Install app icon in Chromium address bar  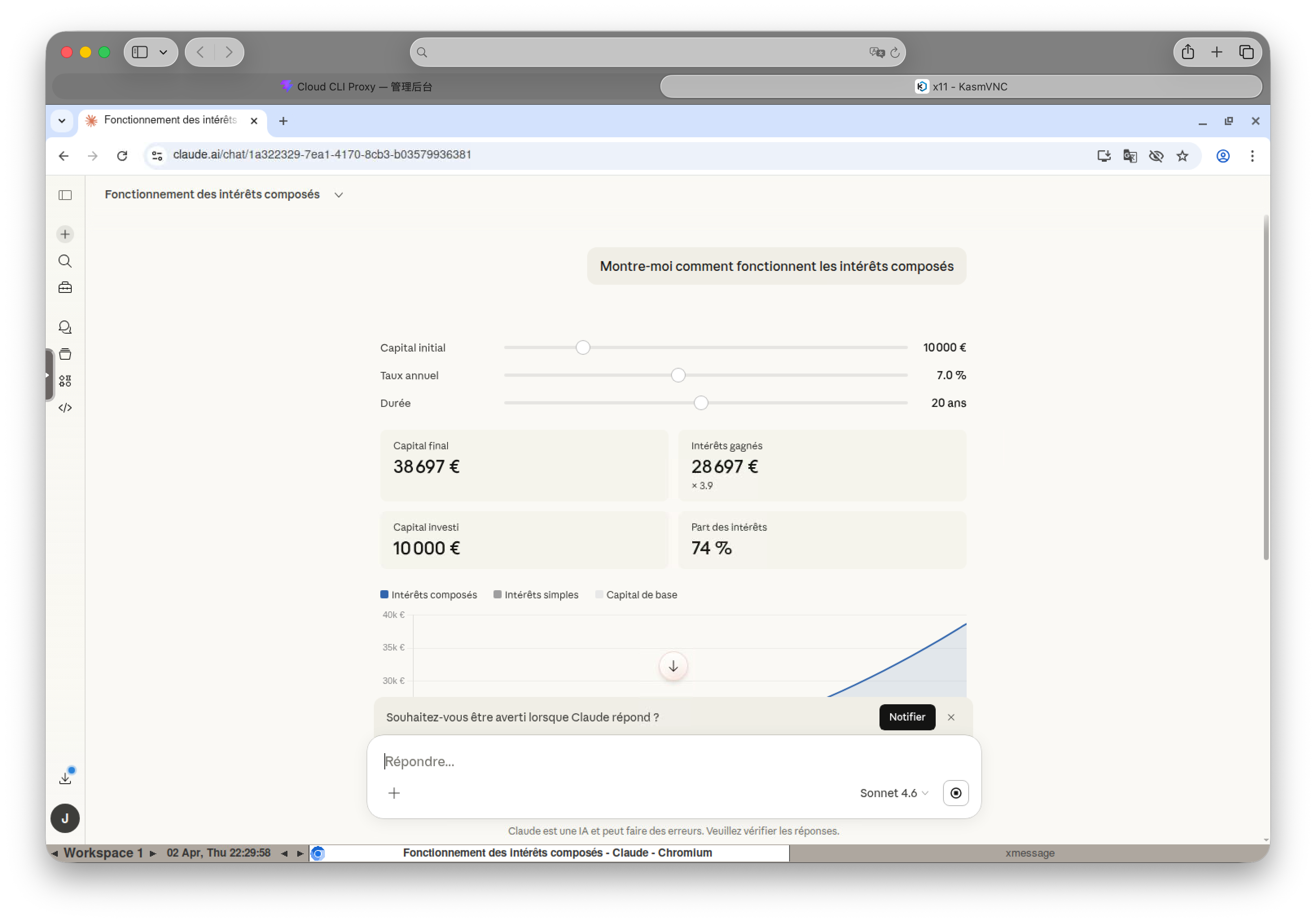click(x=1103, y=156)
